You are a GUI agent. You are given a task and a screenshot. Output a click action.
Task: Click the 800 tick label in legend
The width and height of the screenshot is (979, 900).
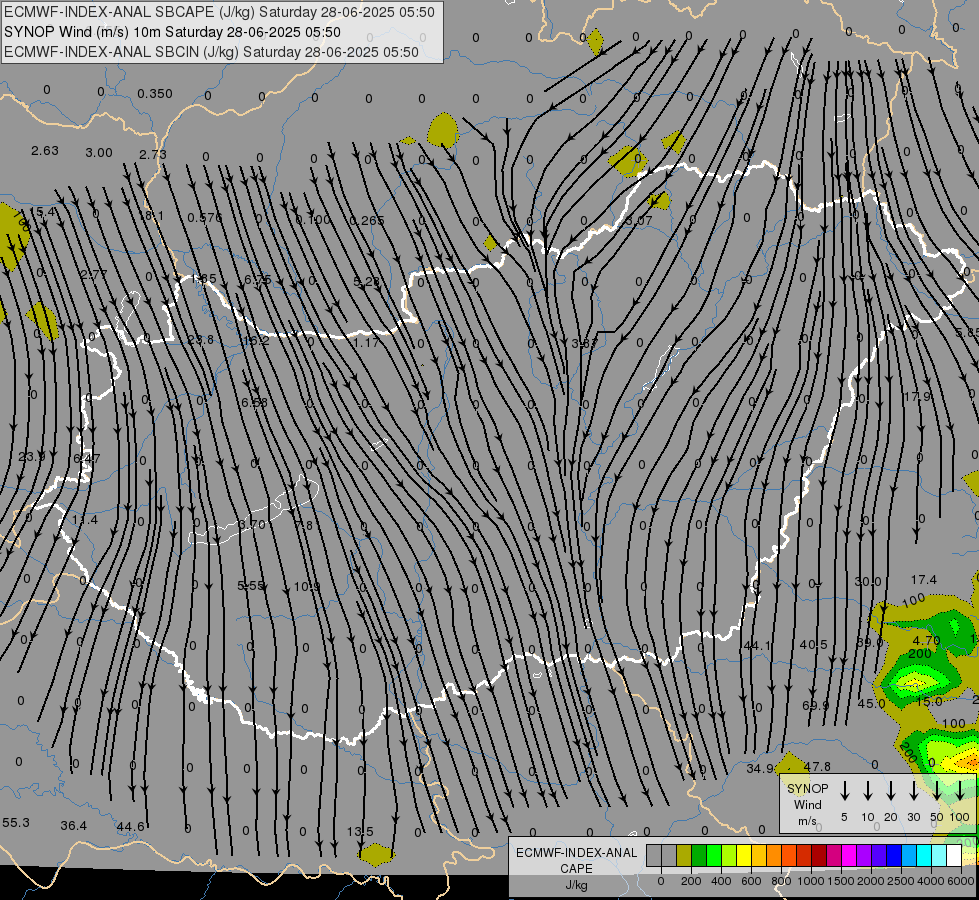tap(781, 881)
